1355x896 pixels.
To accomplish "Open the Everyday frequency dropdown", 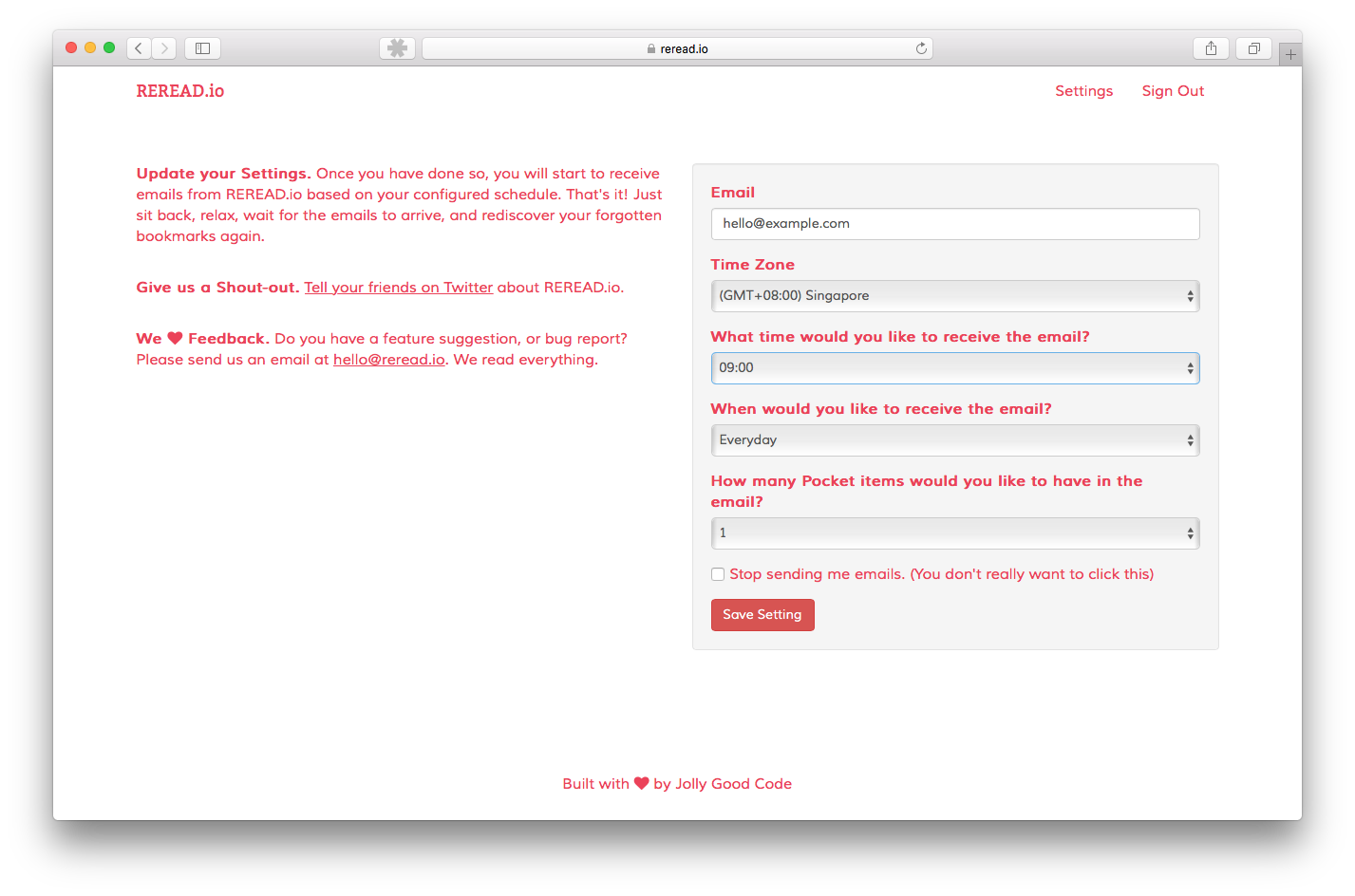I will 954,439.
